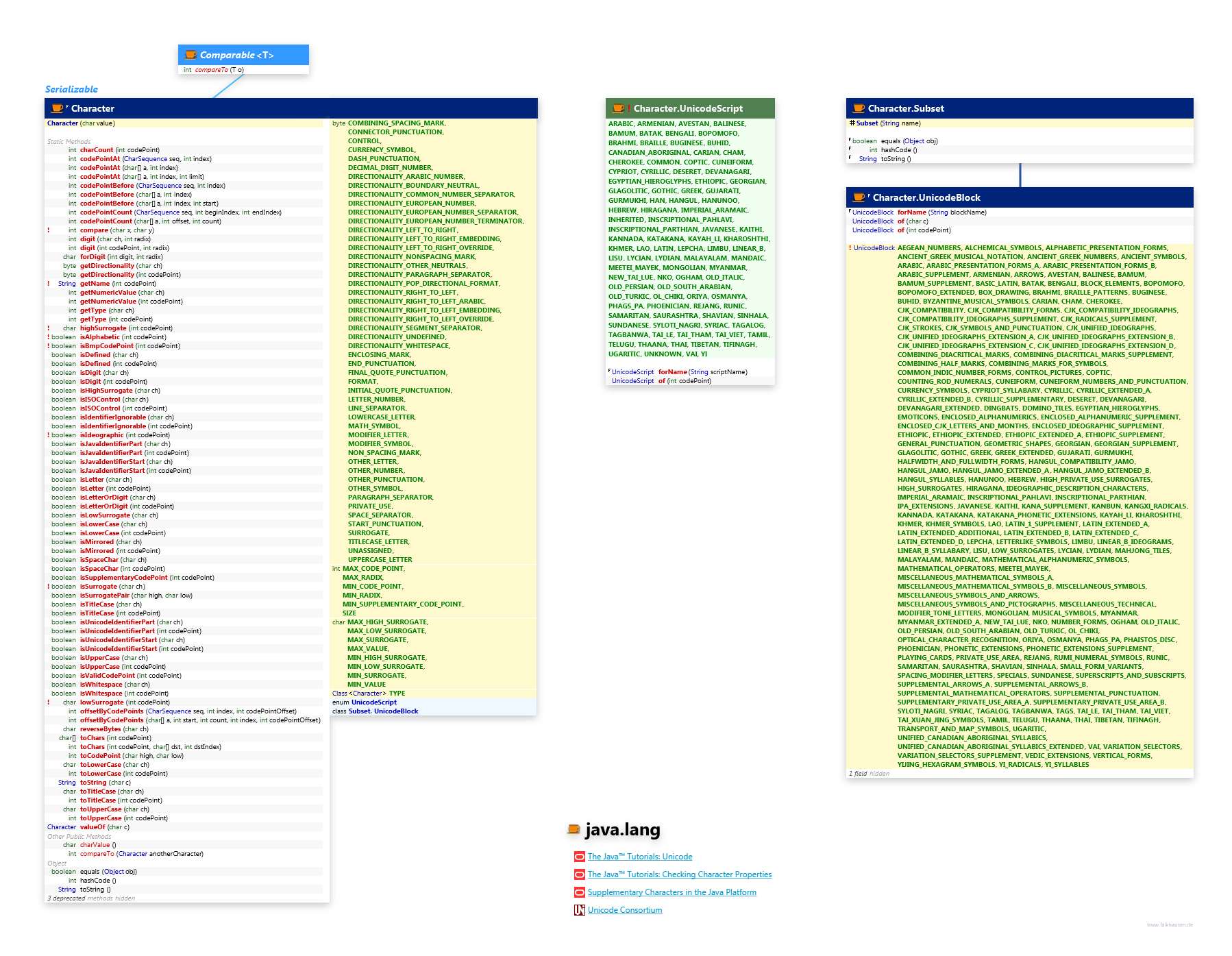Click the Character.UnicodeBlock header title
1232x956 pixels.
pos(926,197)
